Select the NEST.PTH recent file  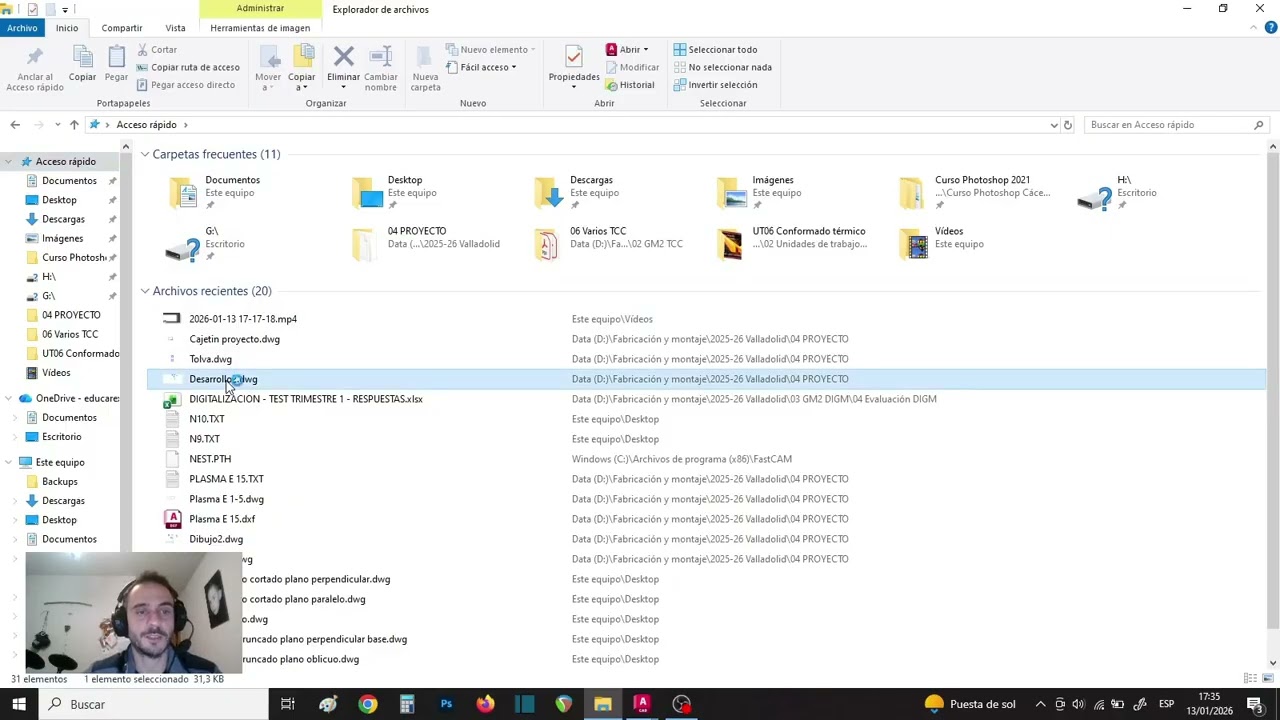pos(210,459)
